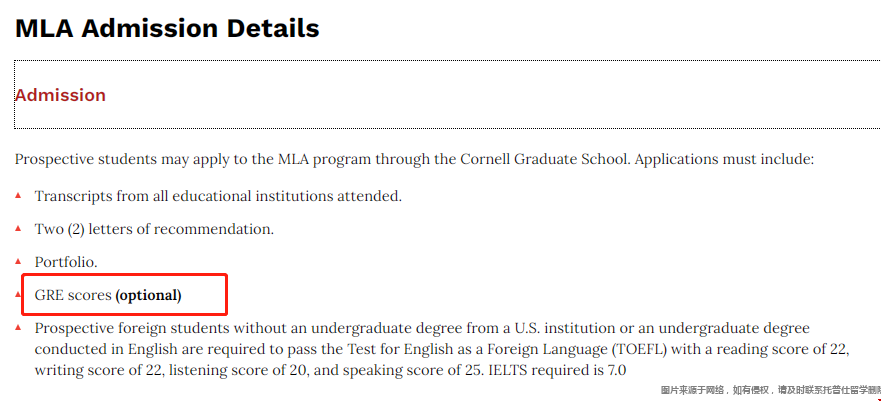This screenshot has height=401, width=881.
Task: Click the red triangle bullet beside Two letters
Action: click(x=18, y=227)
